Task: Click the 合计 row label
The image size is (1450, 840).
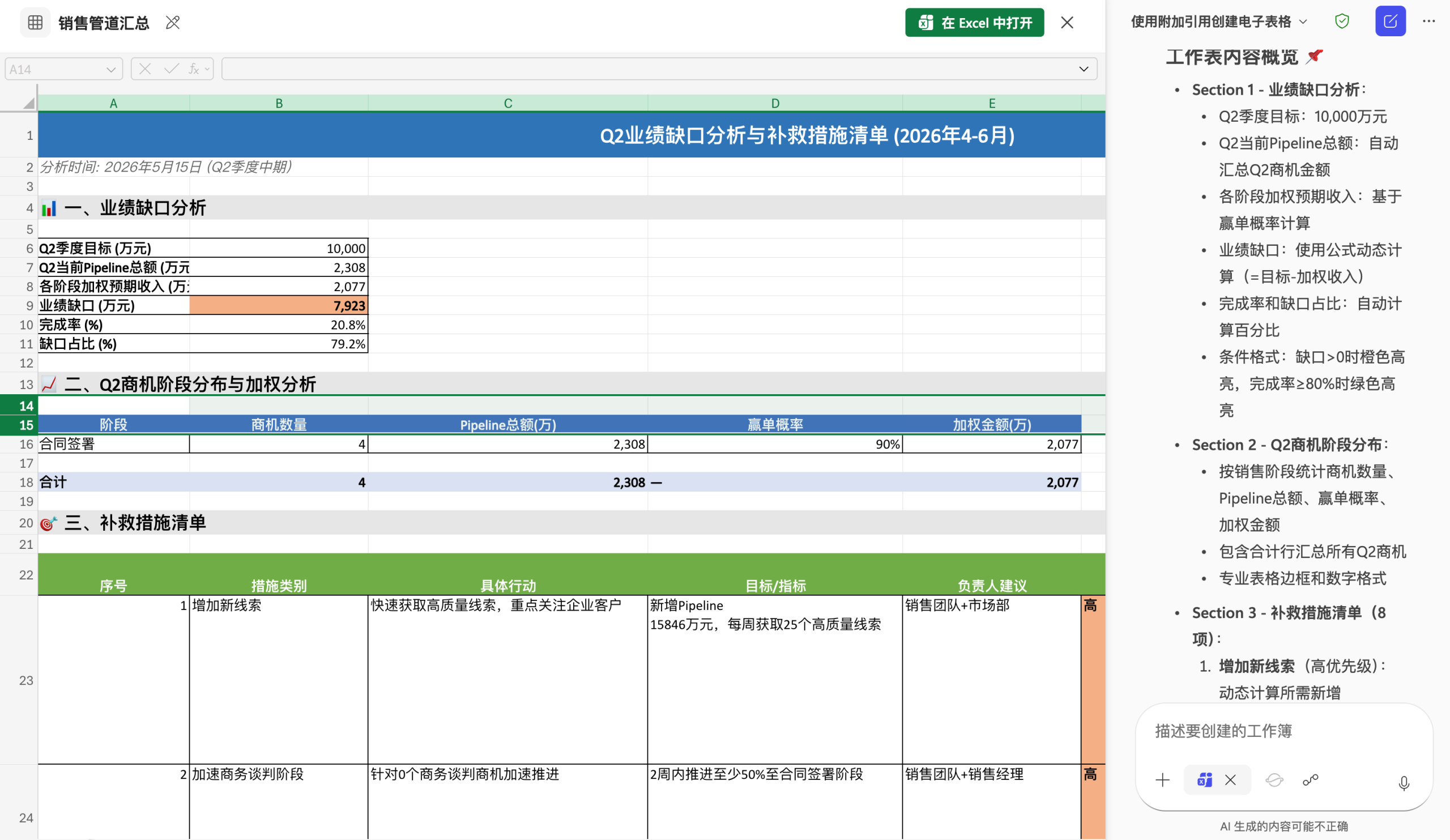Action: point(113,482)
